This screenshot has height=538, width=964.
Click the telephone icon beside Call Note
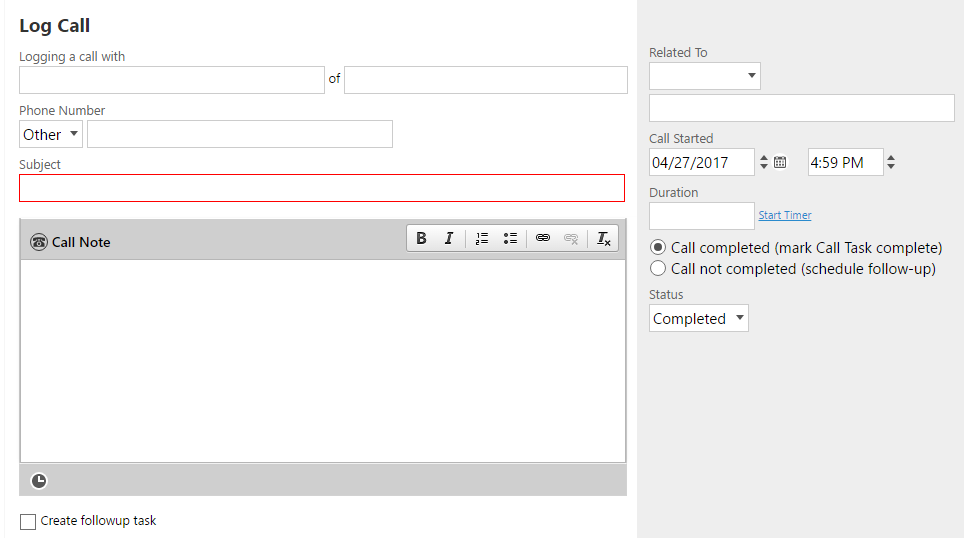[x=39, y=242]
